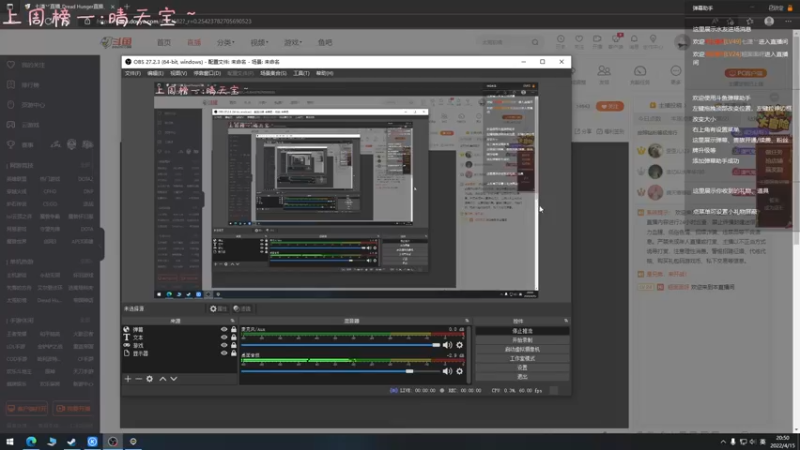Image resolution: width=800 pixels, height=450 pixels.
Task: Open the notifications bell icon on Douyu
Action: (634, 41)
